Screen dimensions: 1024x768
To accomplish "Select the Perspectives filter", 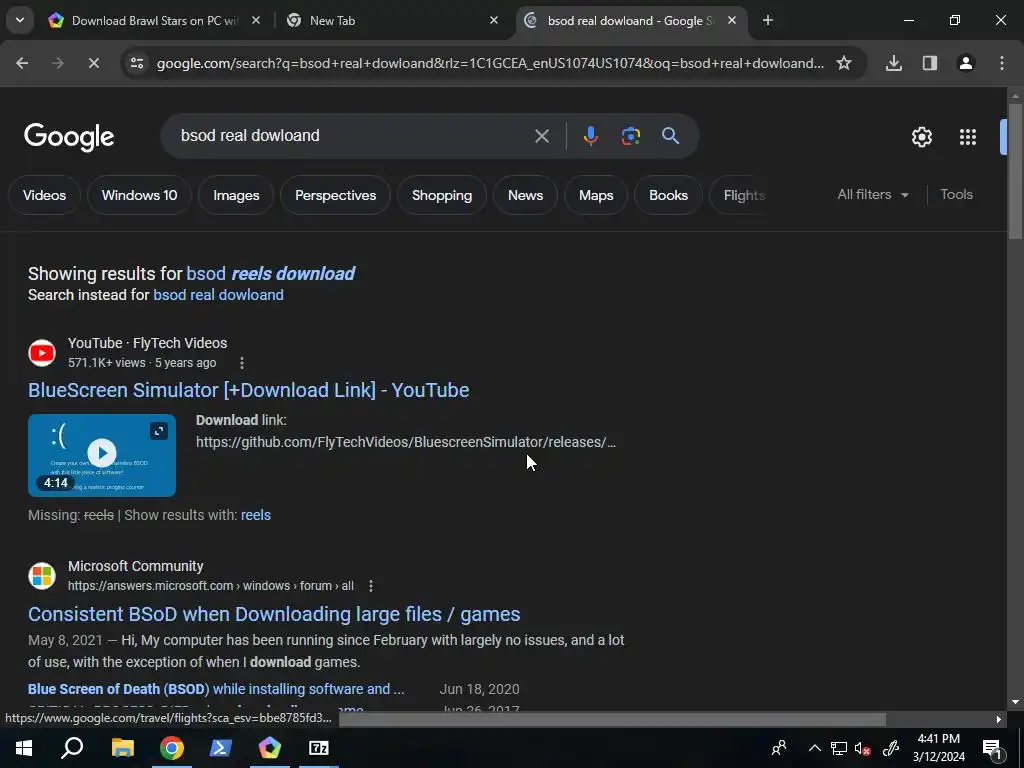I will point(335,195).
